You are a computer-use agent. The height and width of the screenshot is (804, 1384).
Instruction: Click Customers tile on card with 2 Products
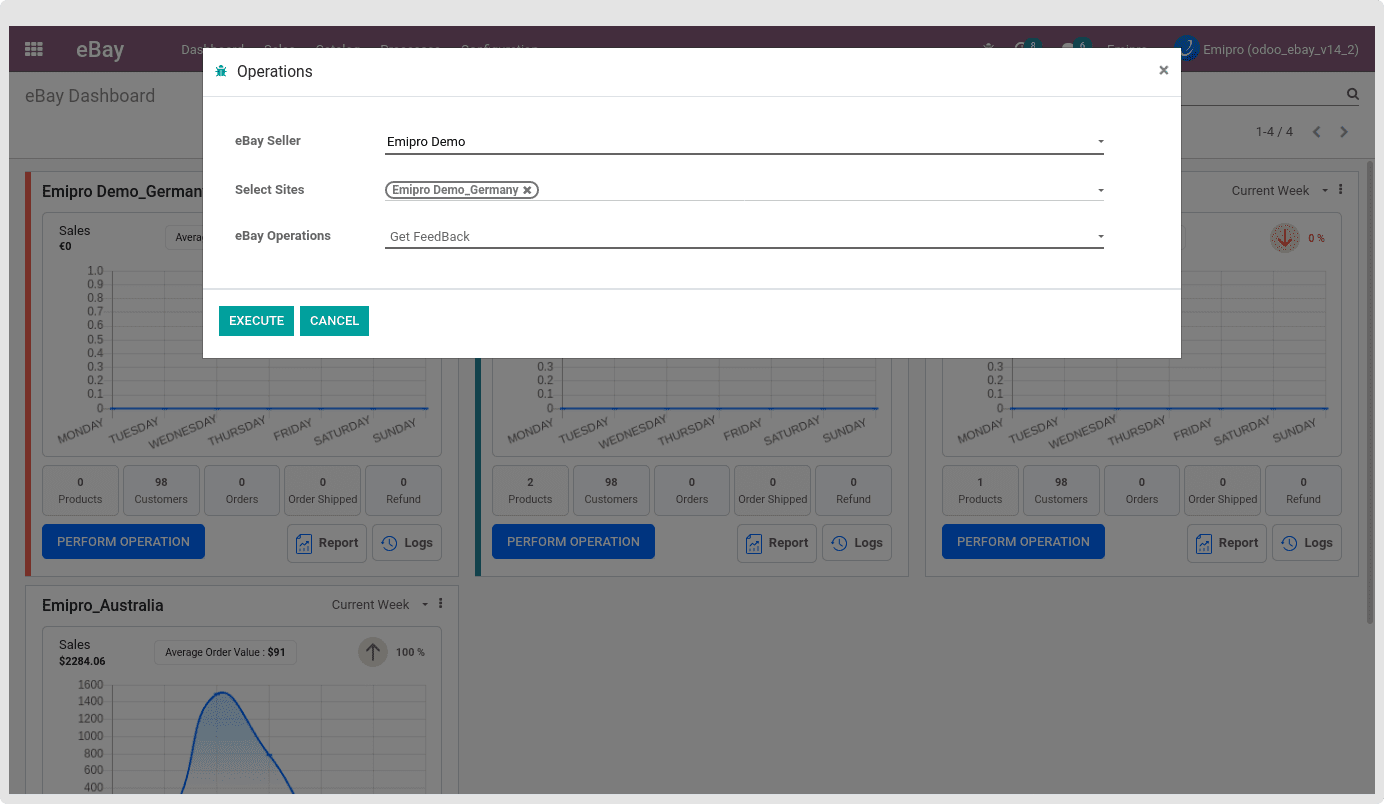pos(611,490)
